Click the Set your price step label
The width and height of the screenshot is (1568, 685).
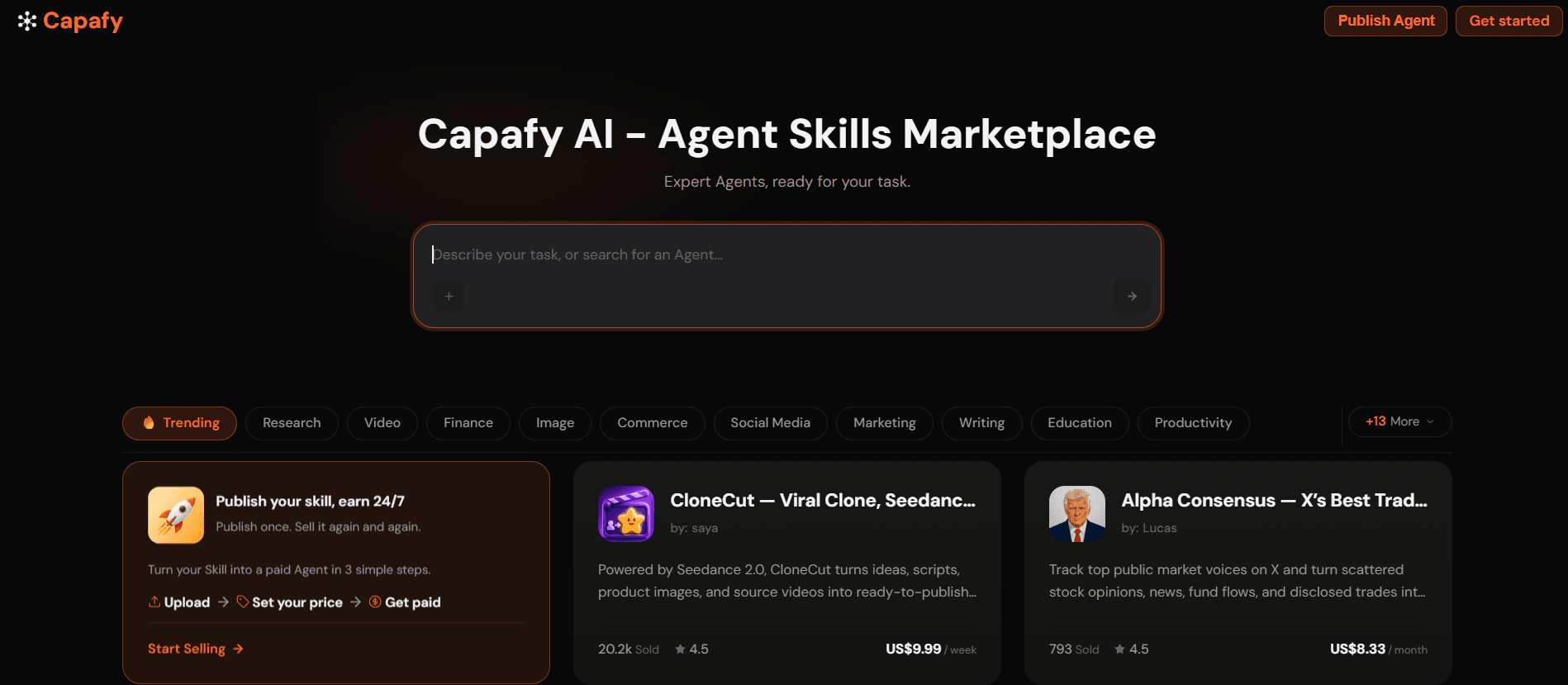(x=297, y=602)
